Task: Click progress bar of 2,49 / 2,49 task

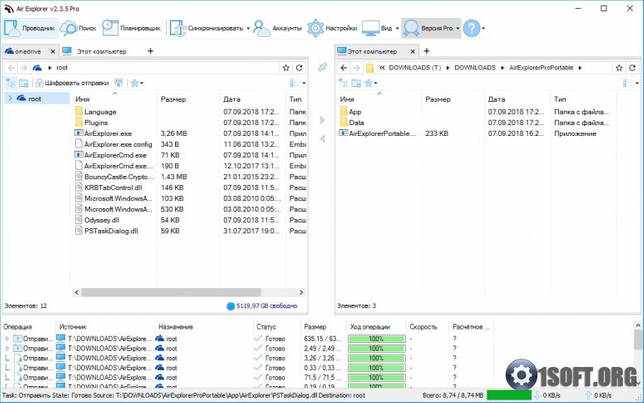Action: 377,348
